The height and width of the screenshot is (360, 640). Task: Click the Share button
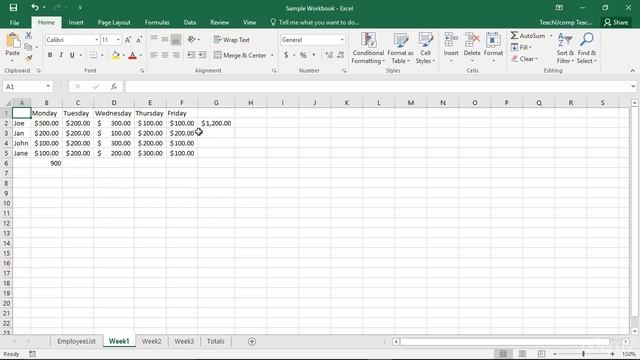coord(616,22)
